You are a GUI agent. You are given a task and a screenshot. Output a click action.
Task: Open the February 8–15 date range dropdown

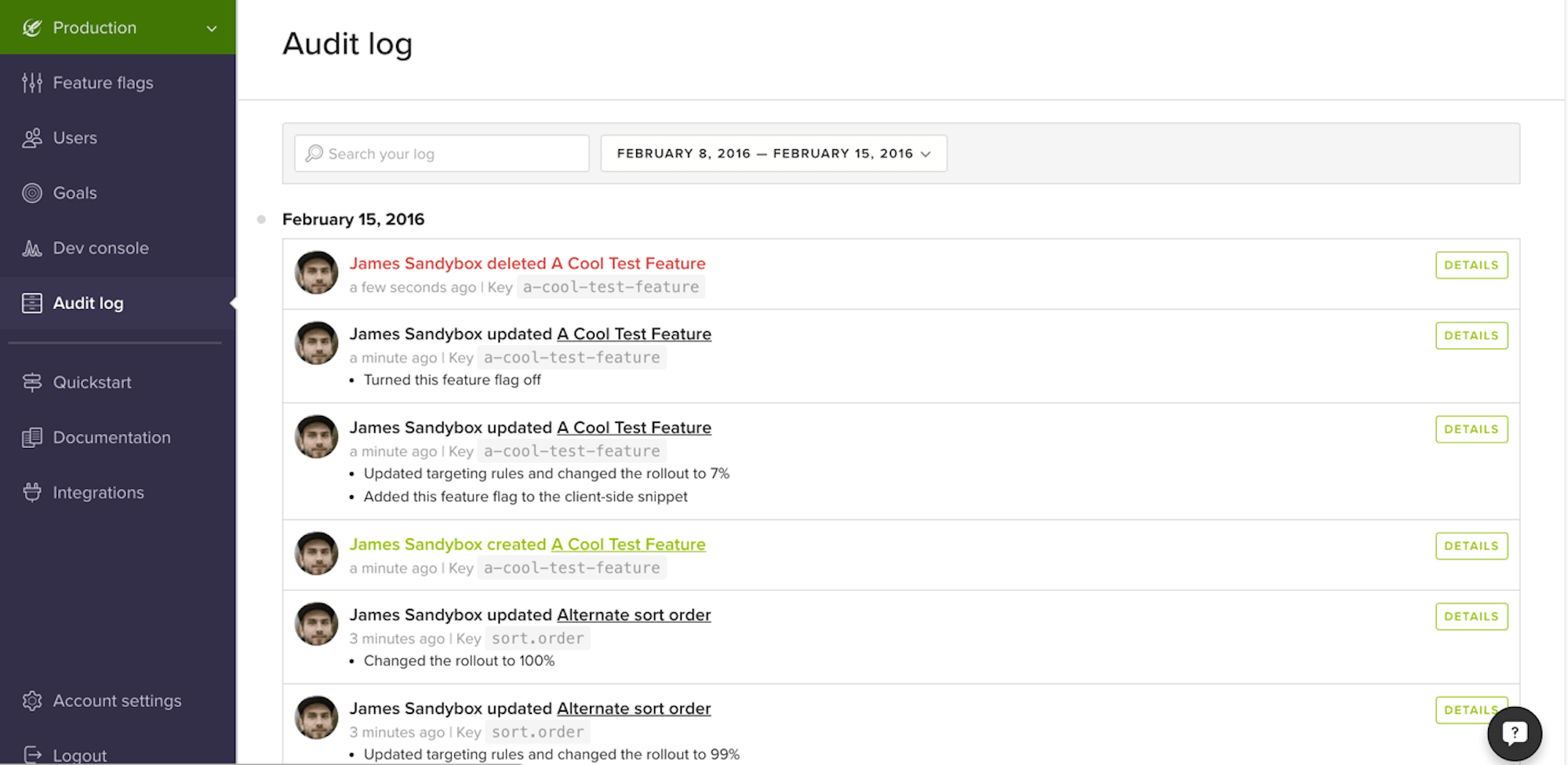coord(773,153)
